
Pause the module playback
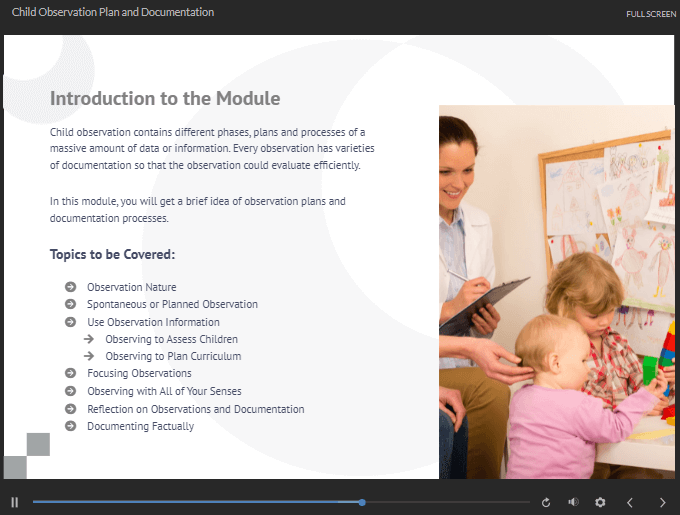click(15, 502)
